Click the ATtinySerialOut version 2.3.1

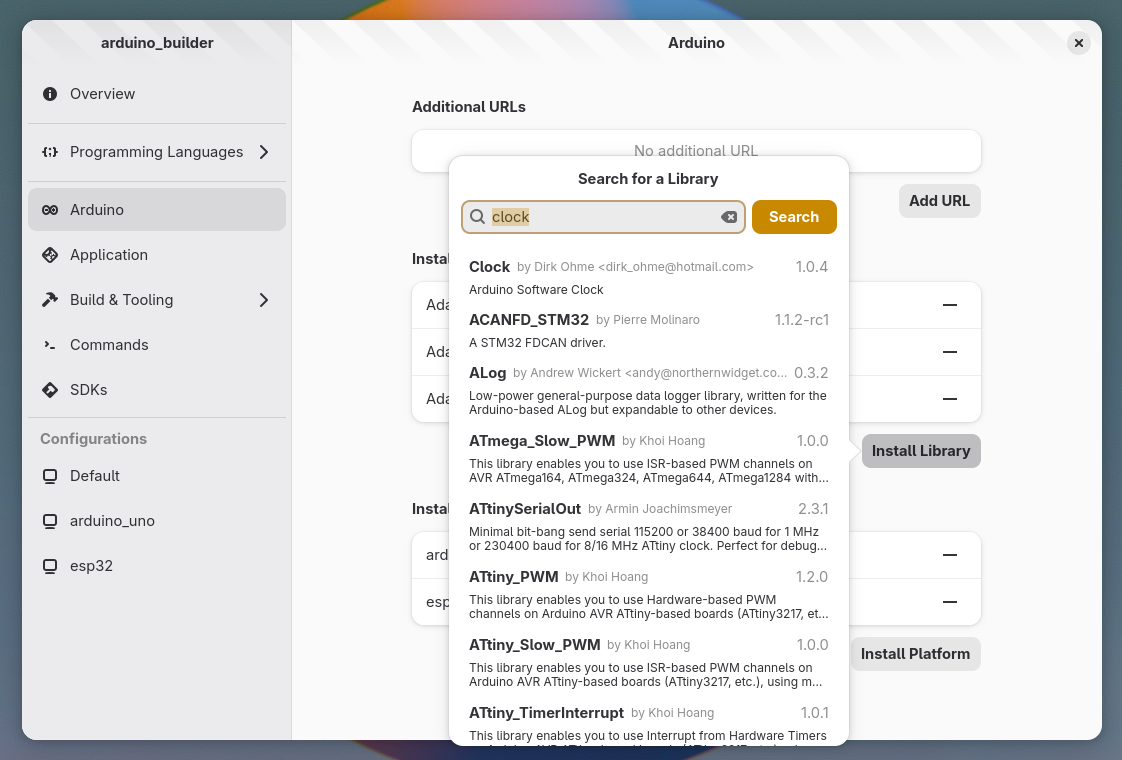click(x=813, y=509)
